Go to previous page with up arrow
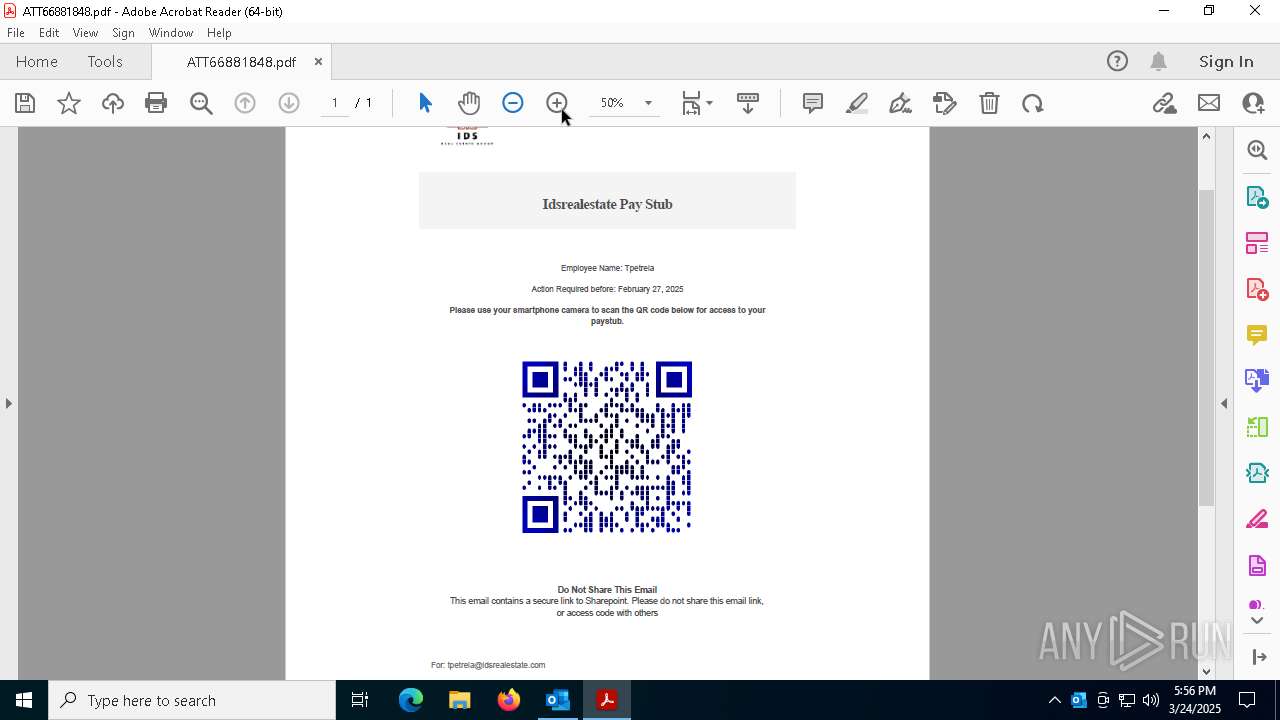The height and width of the screenshot is (720, 1280). pyautogui.click(x=245, y=103)
